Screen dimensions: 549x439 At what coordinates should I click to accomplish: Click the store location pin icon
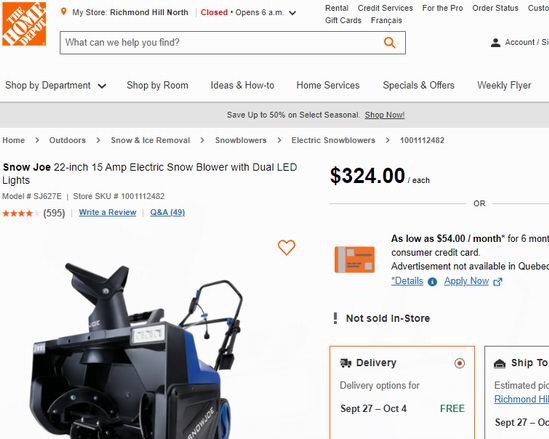coord(63,12)
